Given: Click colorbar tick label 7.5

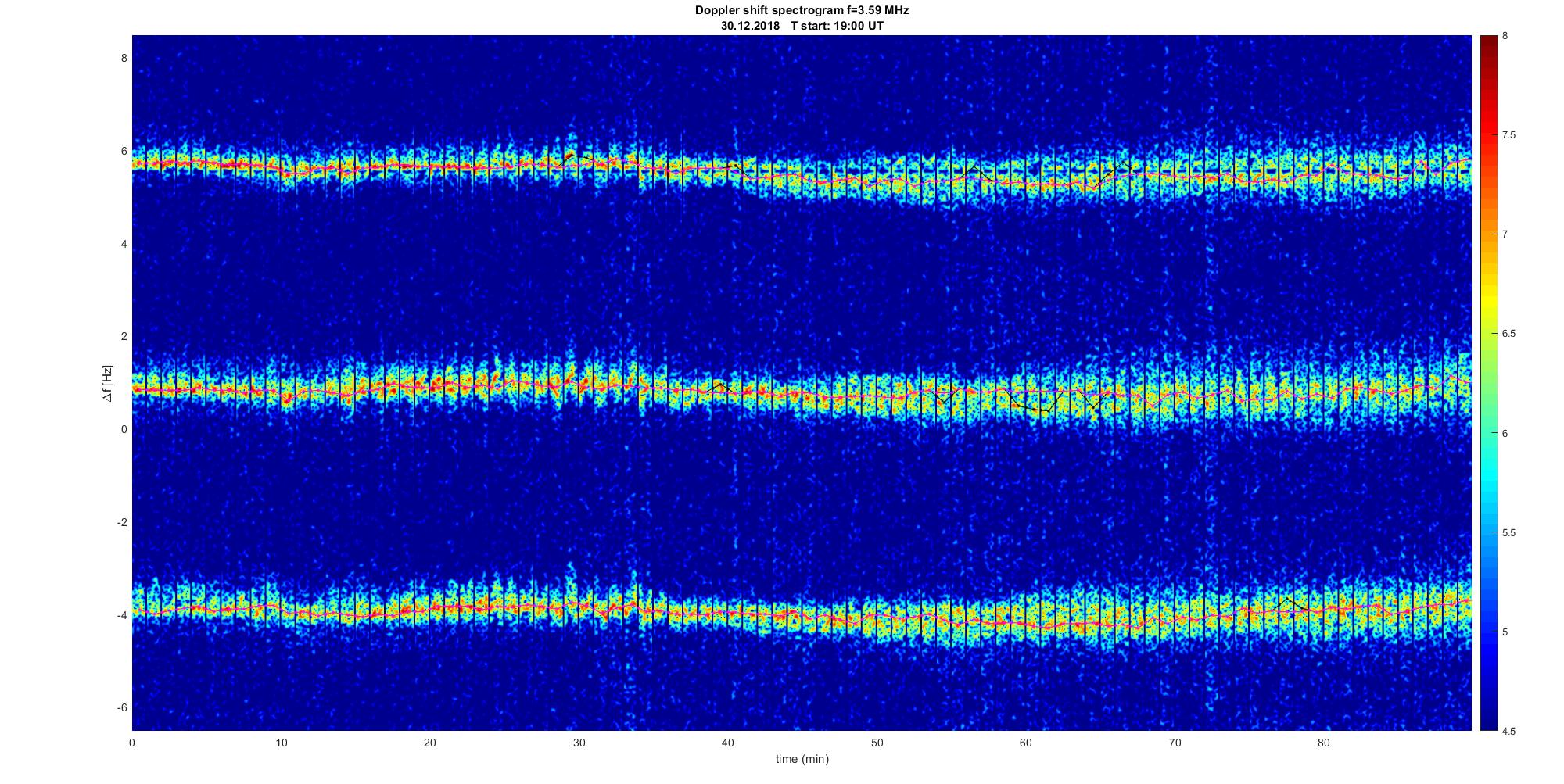Looking at the screenshot, I should tap(1509, 135).
